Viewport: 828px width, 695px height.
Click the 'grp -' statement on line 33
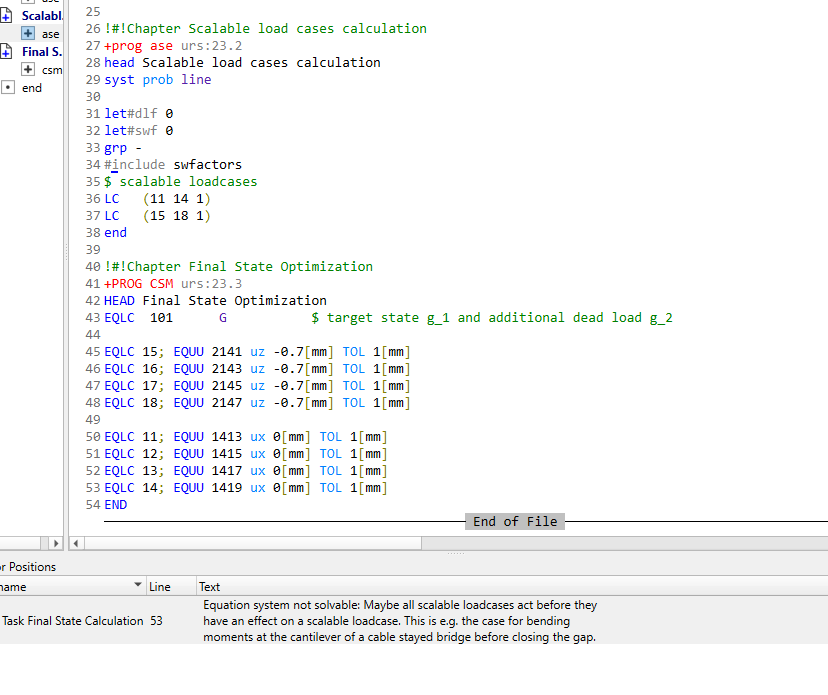click(x=123, y=148)
